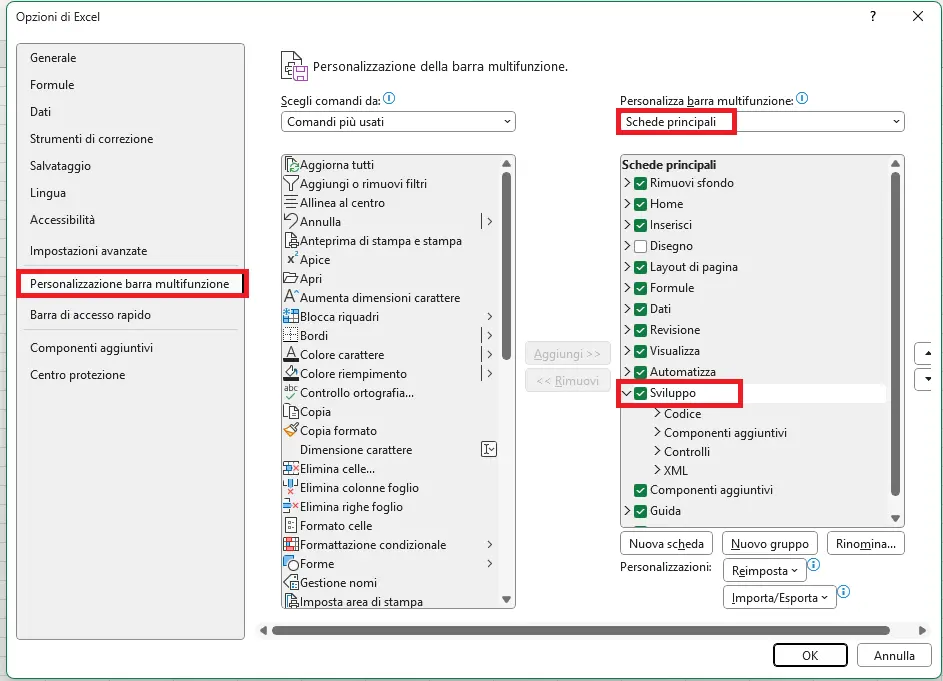
Task: Toggle the Automatizza tab checkbox
Action: (640, 372)
